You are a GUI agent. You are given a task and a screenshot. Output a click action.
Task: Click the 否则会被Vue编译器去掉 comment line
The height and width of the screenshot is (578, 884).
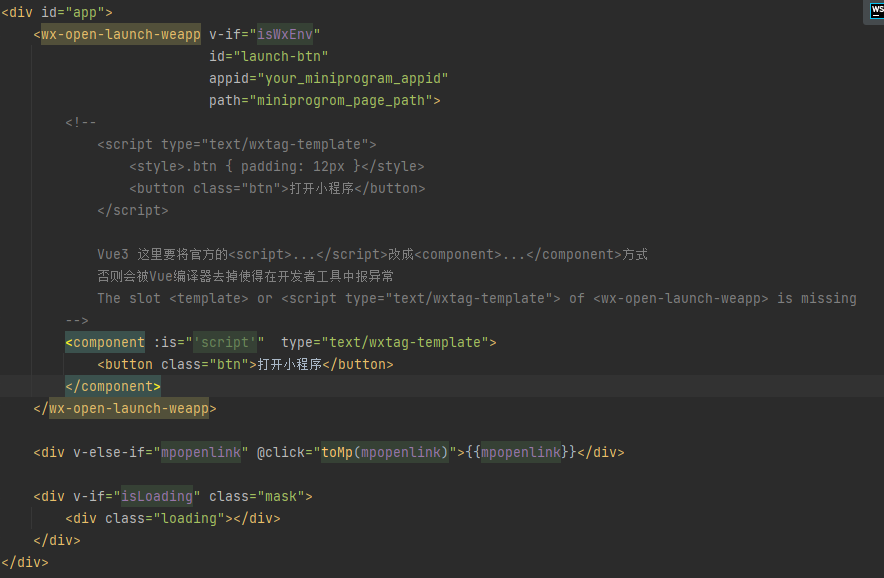point(245,276)
